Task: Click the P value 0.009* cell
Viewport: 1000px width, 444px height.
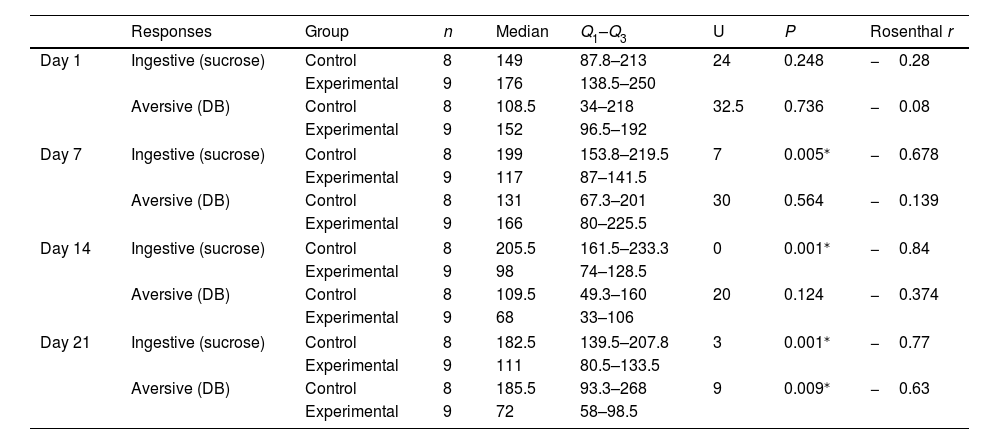Action: (806, 389)
